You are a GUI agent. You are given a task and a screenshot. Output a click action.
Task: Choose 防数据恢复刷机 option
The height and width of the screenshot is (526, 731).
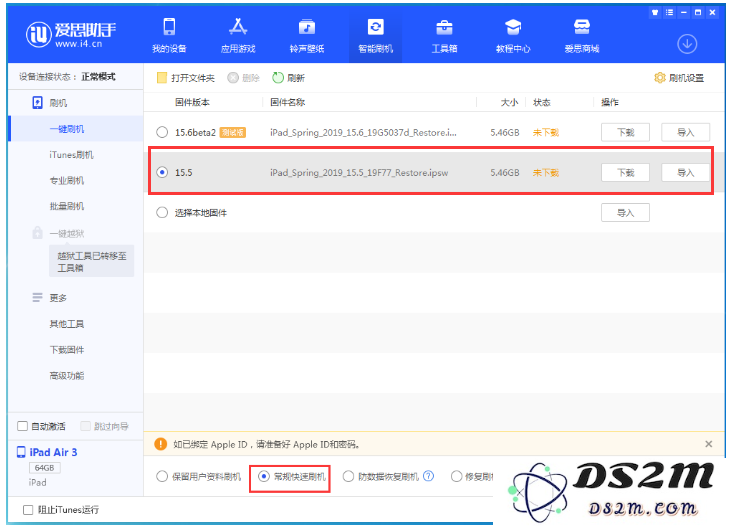(348, 476)
